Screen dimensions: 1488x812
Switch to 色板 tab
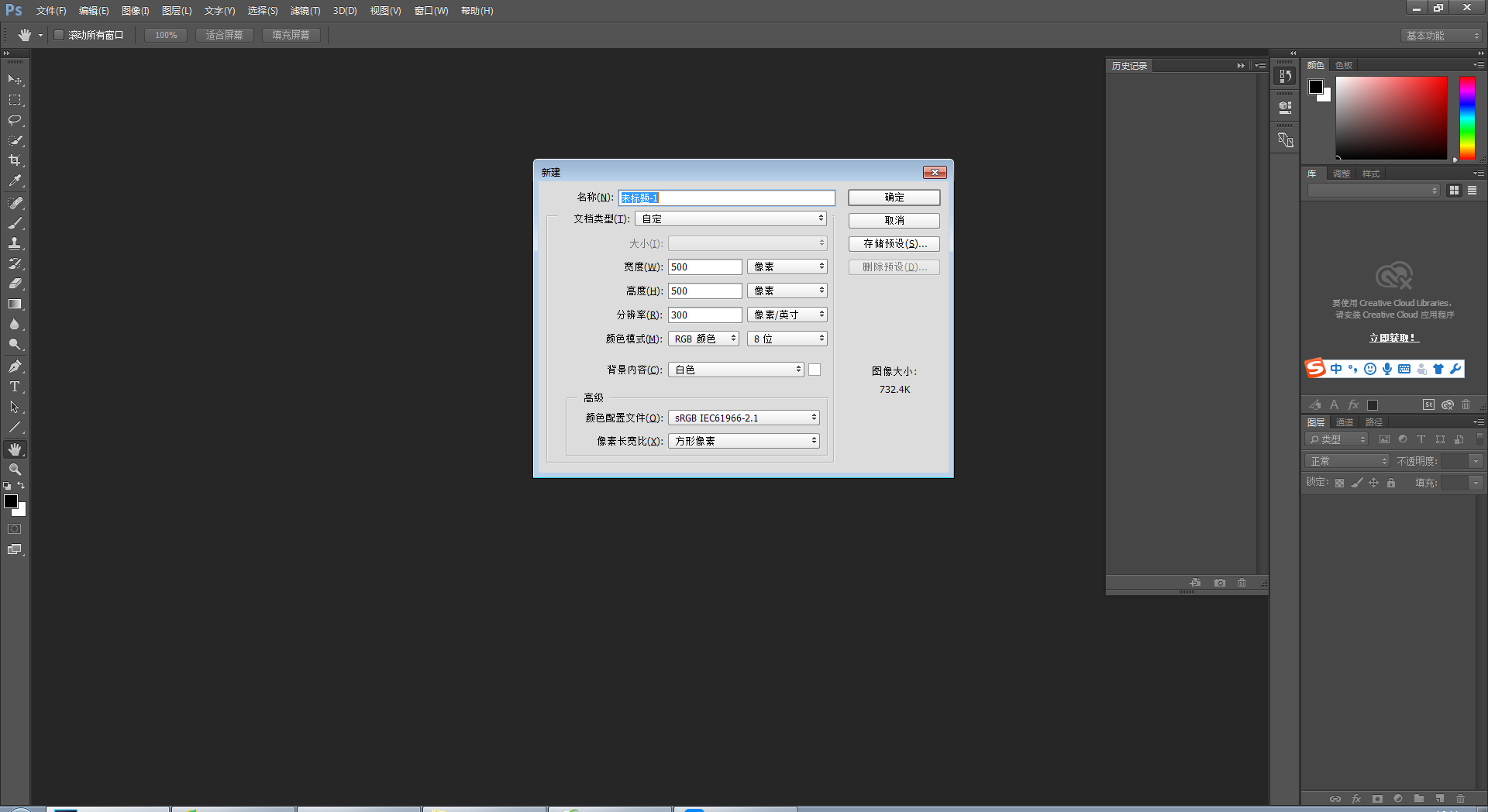1345,65
